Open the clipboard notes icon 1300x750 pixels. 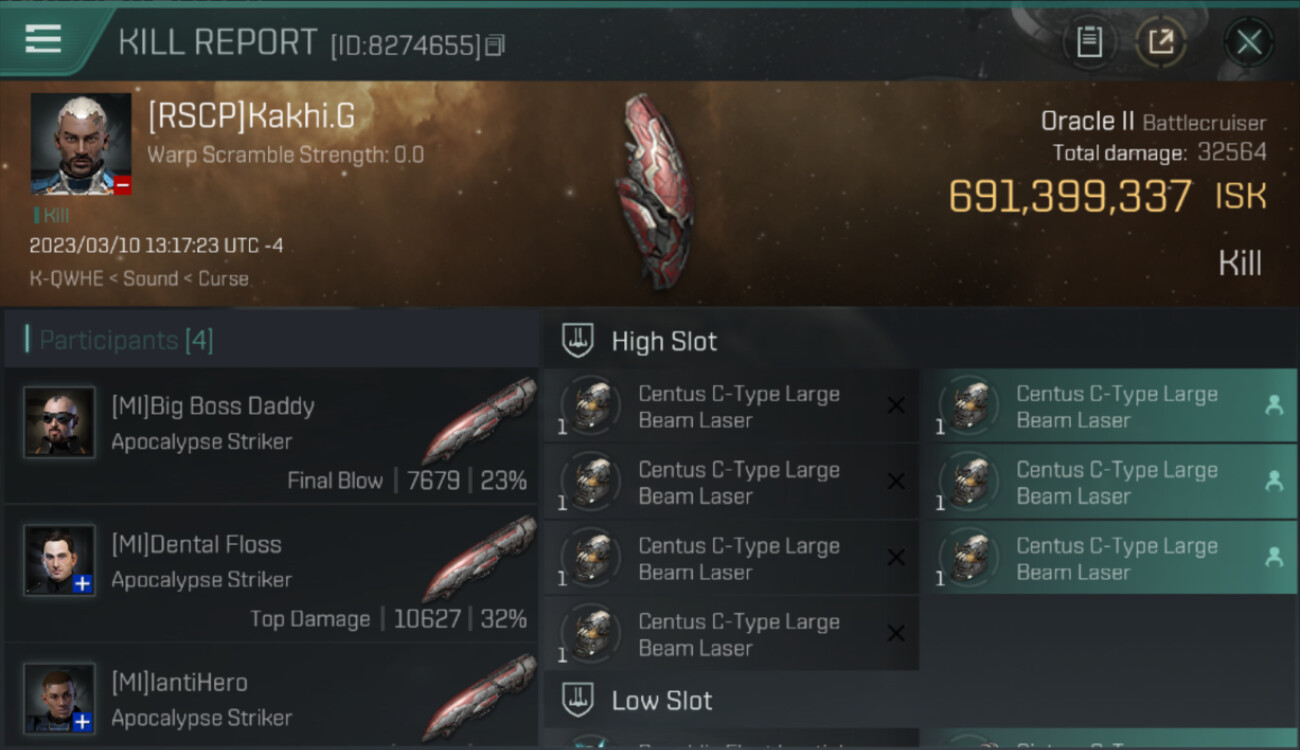tap(1089, 42)
